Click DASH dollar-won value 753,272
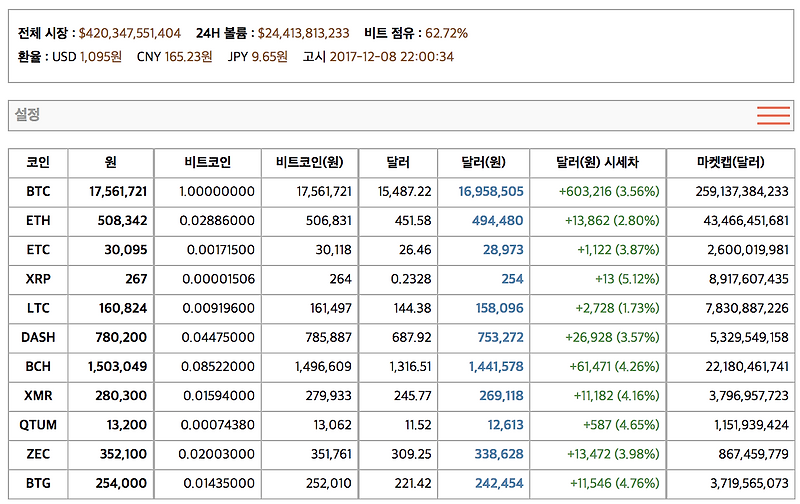Viewport: 800px width, 504px height. click(501, 337)
